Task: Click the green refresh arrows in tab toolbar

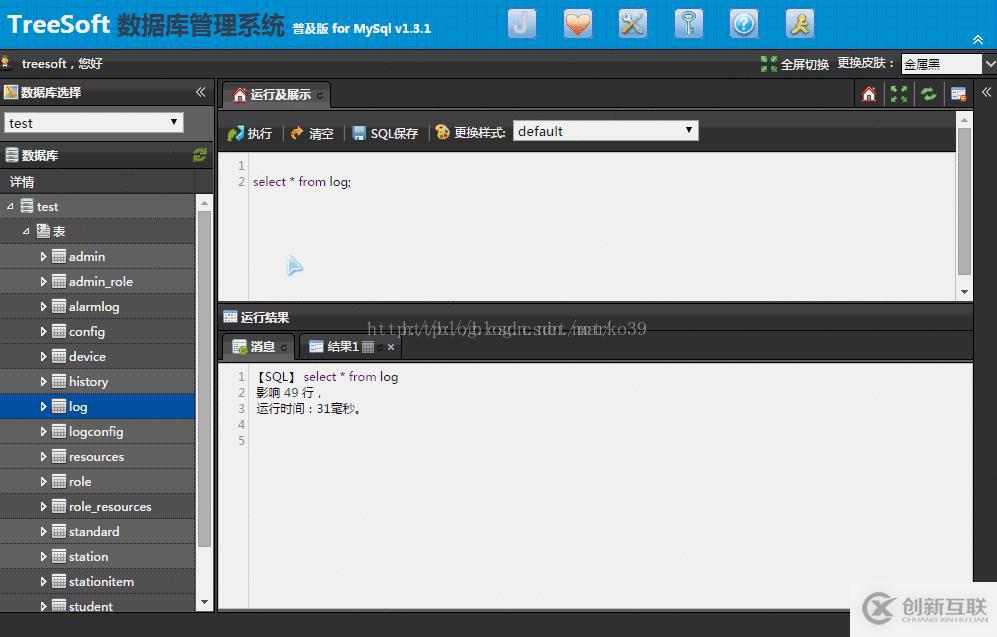Action: coord(929,94)
